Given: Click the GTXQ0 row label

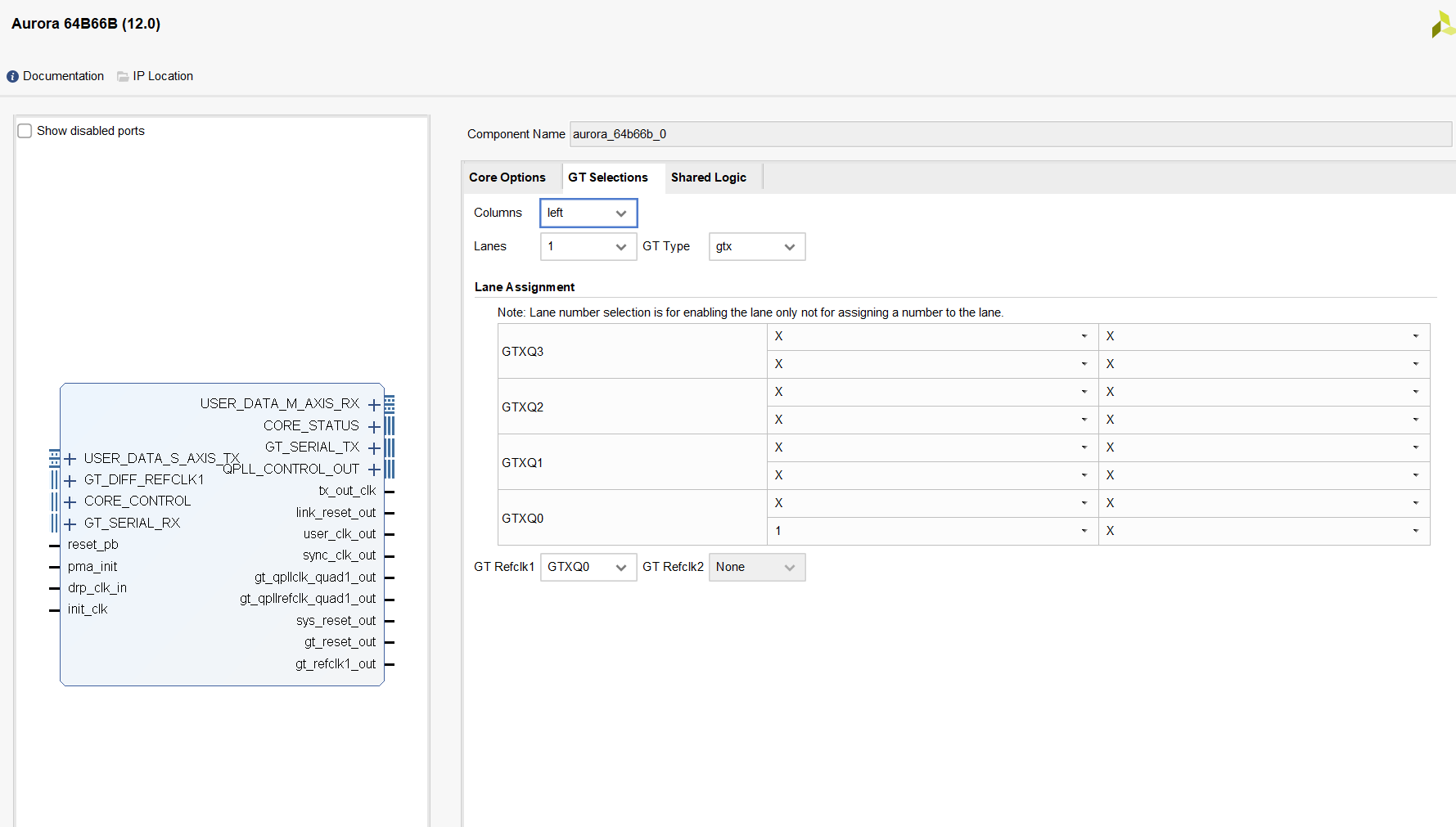Looking at the screenshot, I should click(x=523, y=519).
